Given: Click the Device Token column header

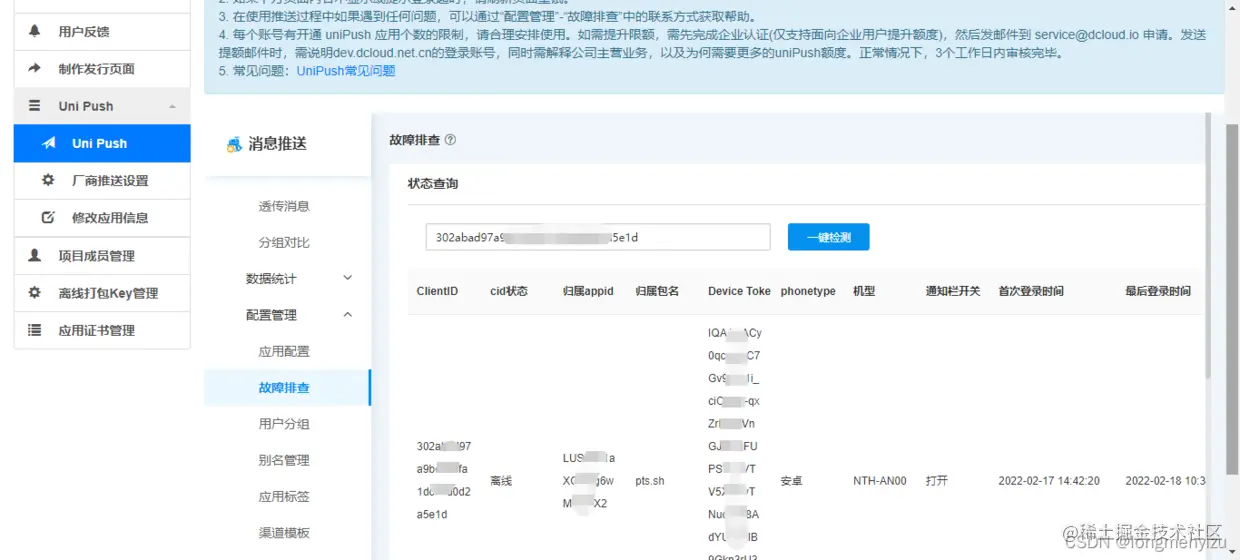Looking at the screenshot, I should tap(739, 291).
